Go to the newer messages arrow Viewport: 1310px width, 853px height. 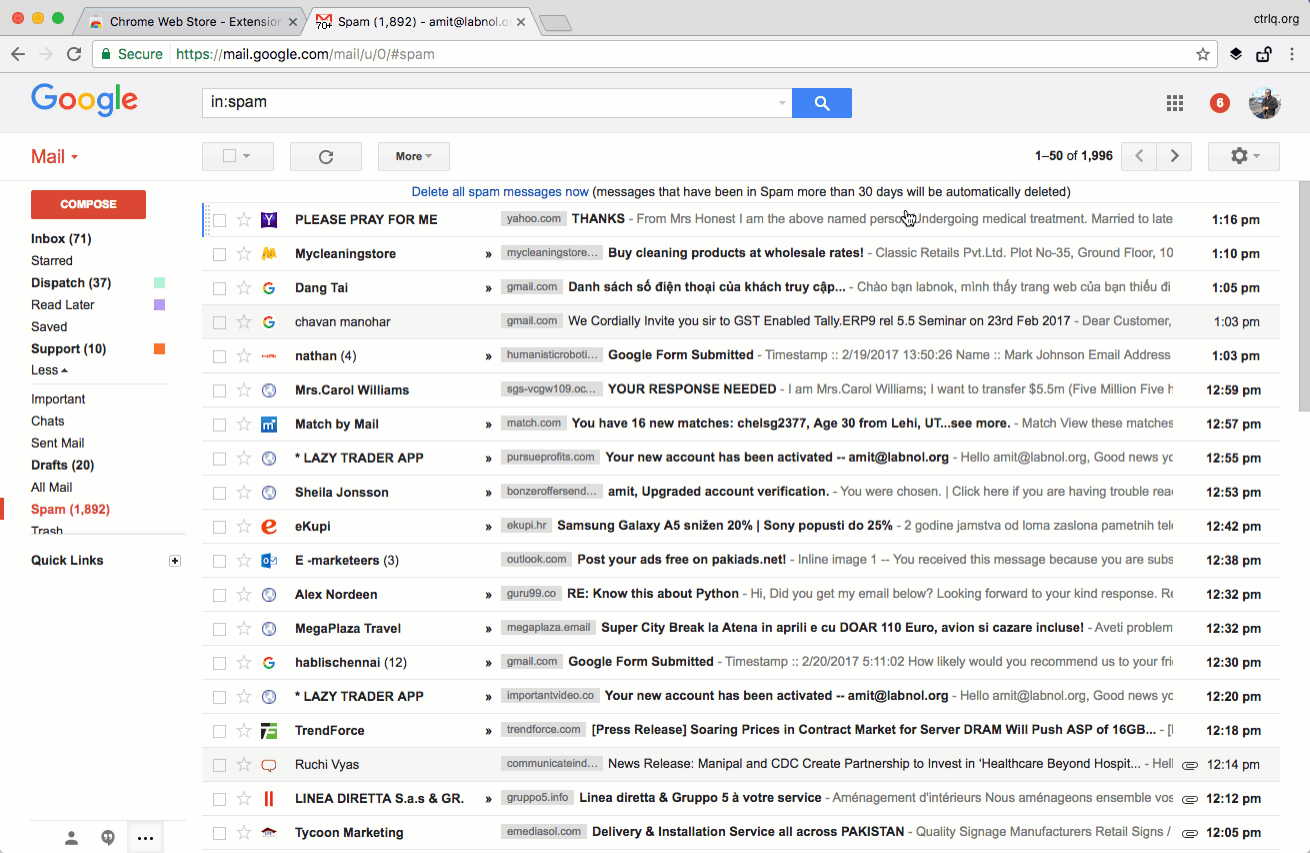coord(1139,156)
